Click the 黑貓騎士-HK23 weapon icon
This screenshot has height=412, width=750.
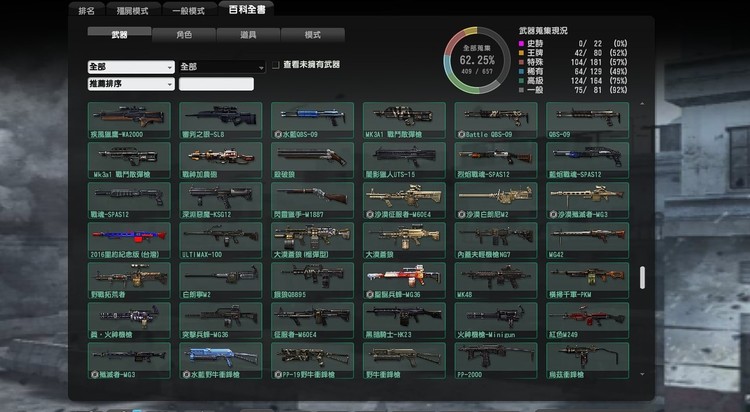click(403, 320)
